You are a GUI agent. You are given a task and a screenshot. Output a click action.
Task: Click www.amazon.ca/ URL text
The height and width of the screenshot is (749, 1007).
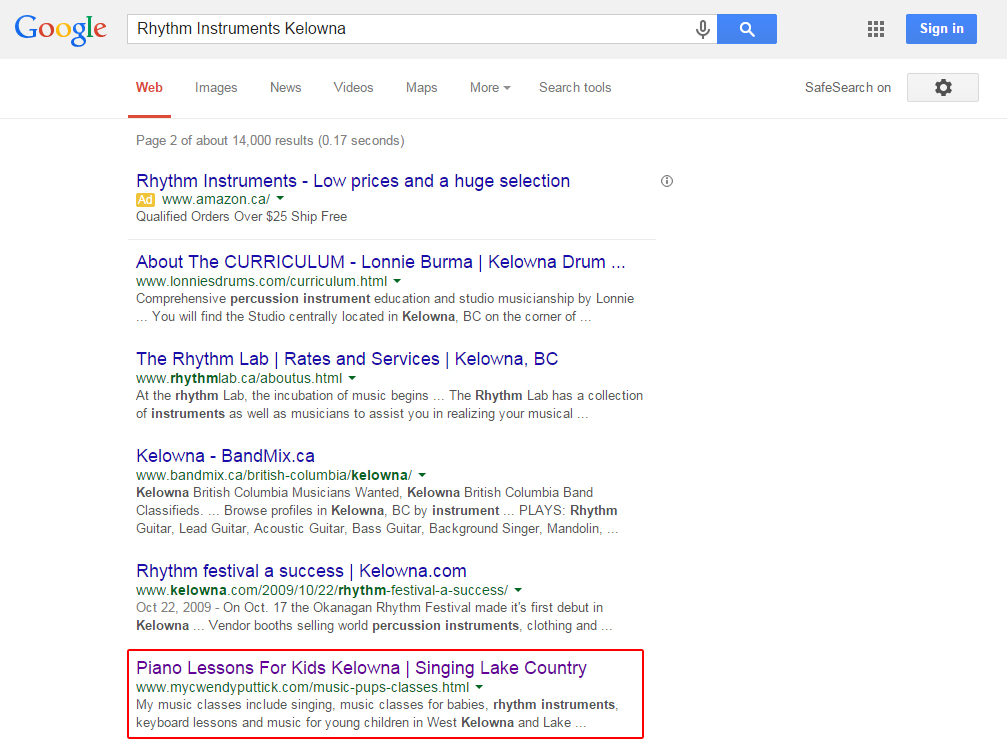coord(216,200)
